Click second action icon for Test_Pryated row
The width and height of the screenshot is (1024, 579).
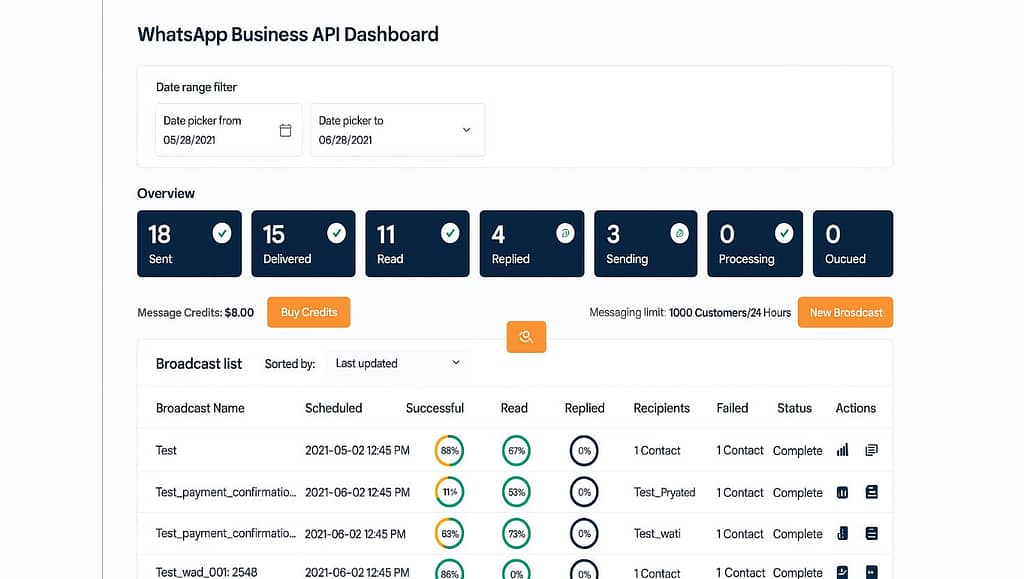click(x=871, y=492)
